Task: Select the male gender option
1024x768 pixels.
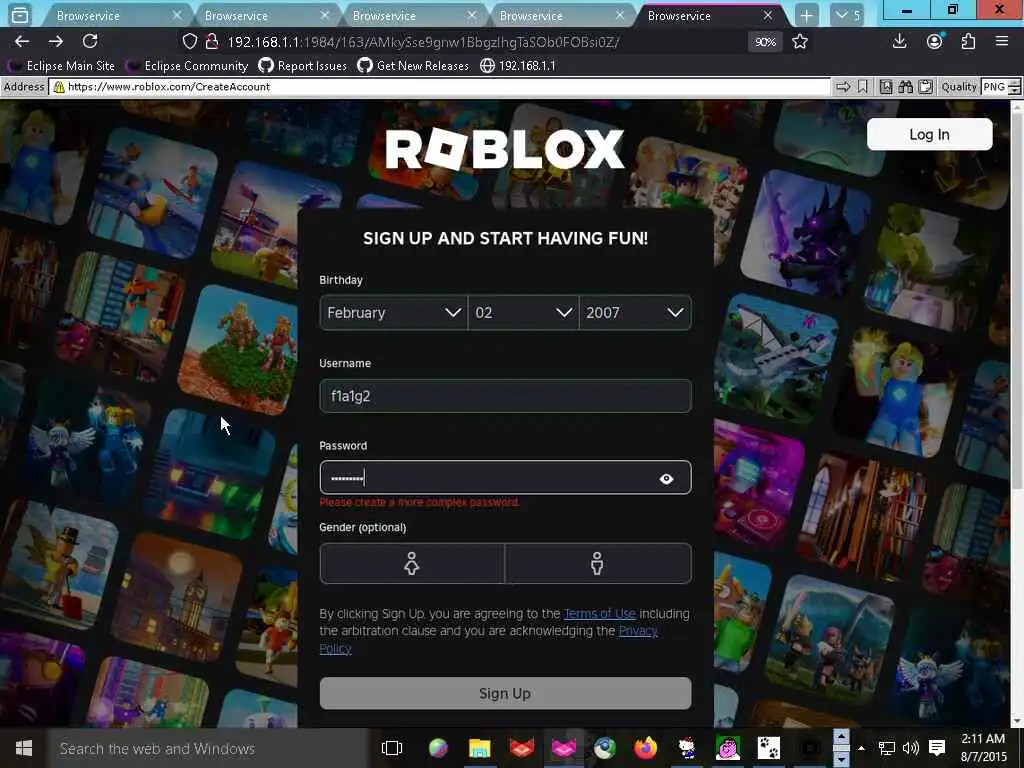Action: 598,563
